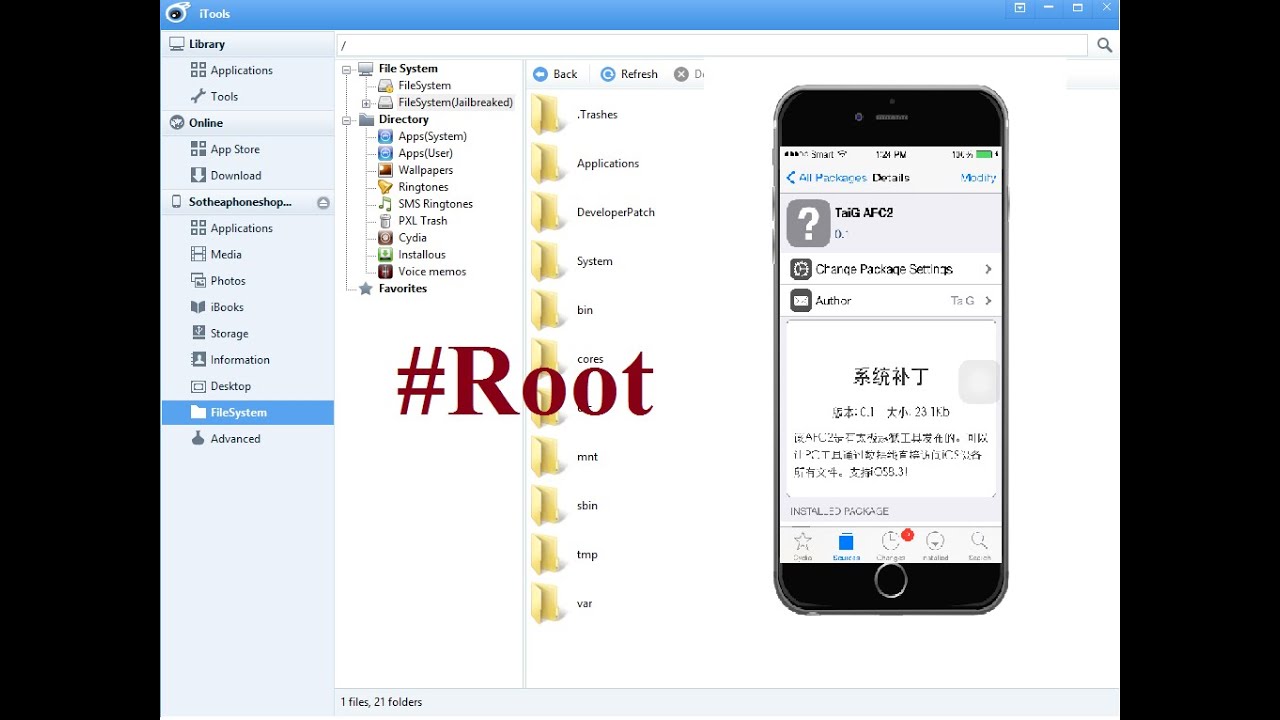Image resolution: width=1280 pixels, height=720 pixels.
Task: Click the Delete toolbar icon
Action: [682, 74]
